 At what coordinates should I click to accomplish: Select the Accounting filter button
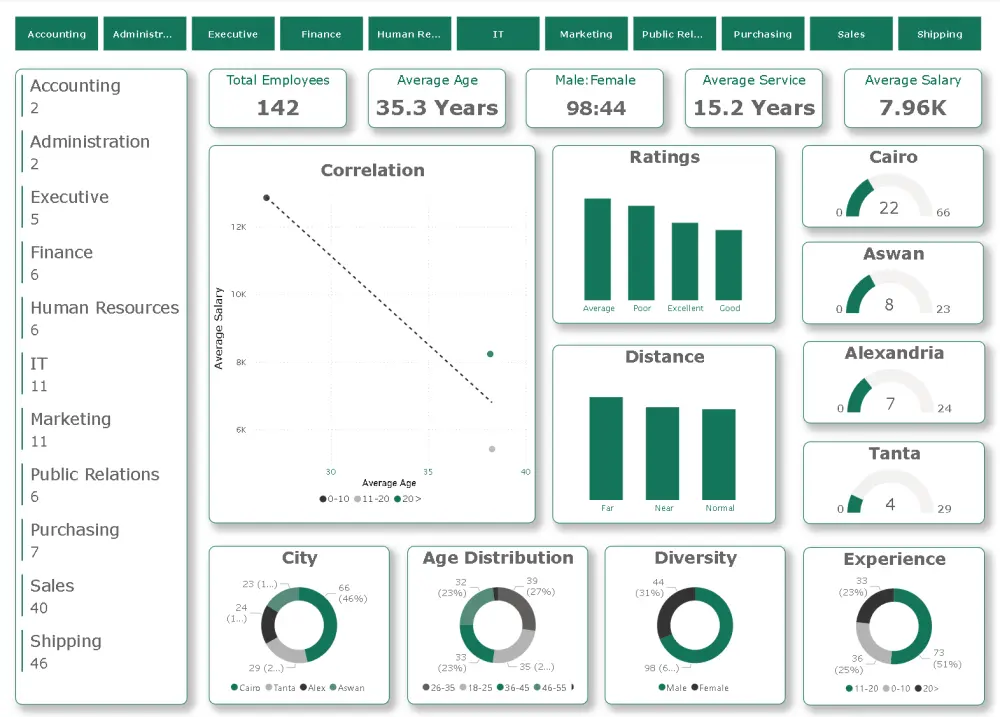click(x=56, y=33)
